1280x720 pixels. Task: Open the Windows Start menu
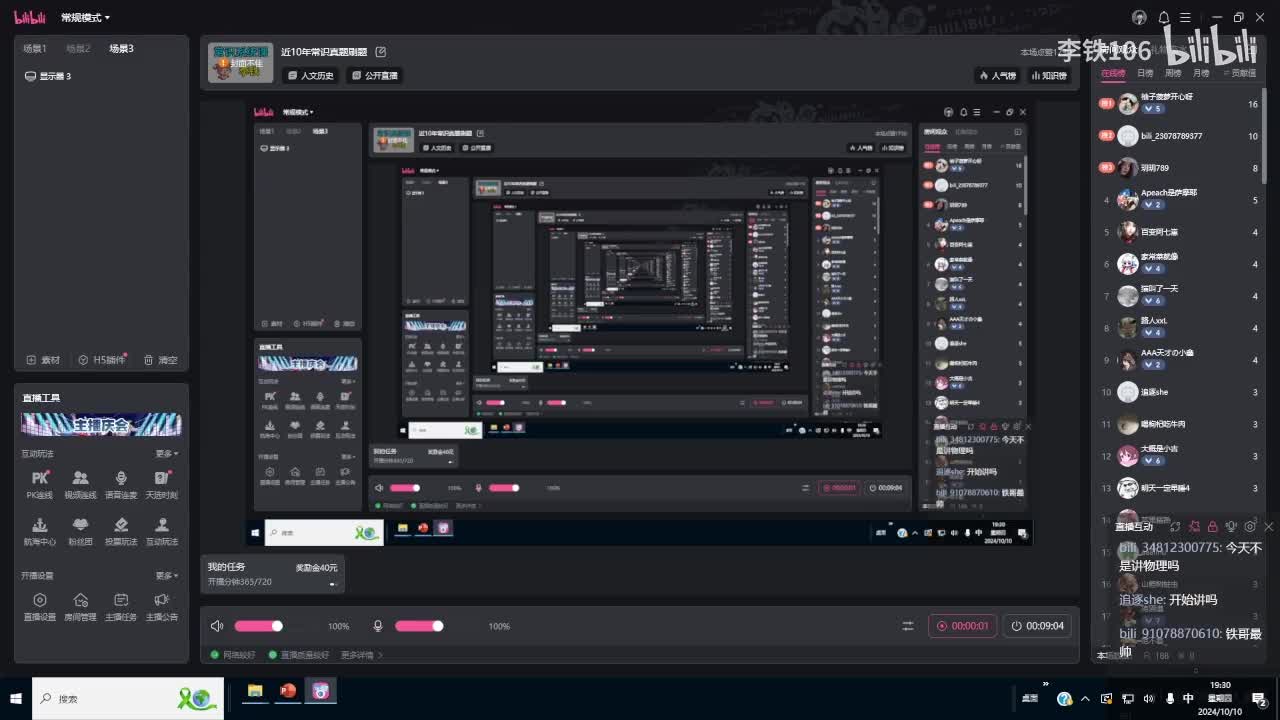click(16, 698)
